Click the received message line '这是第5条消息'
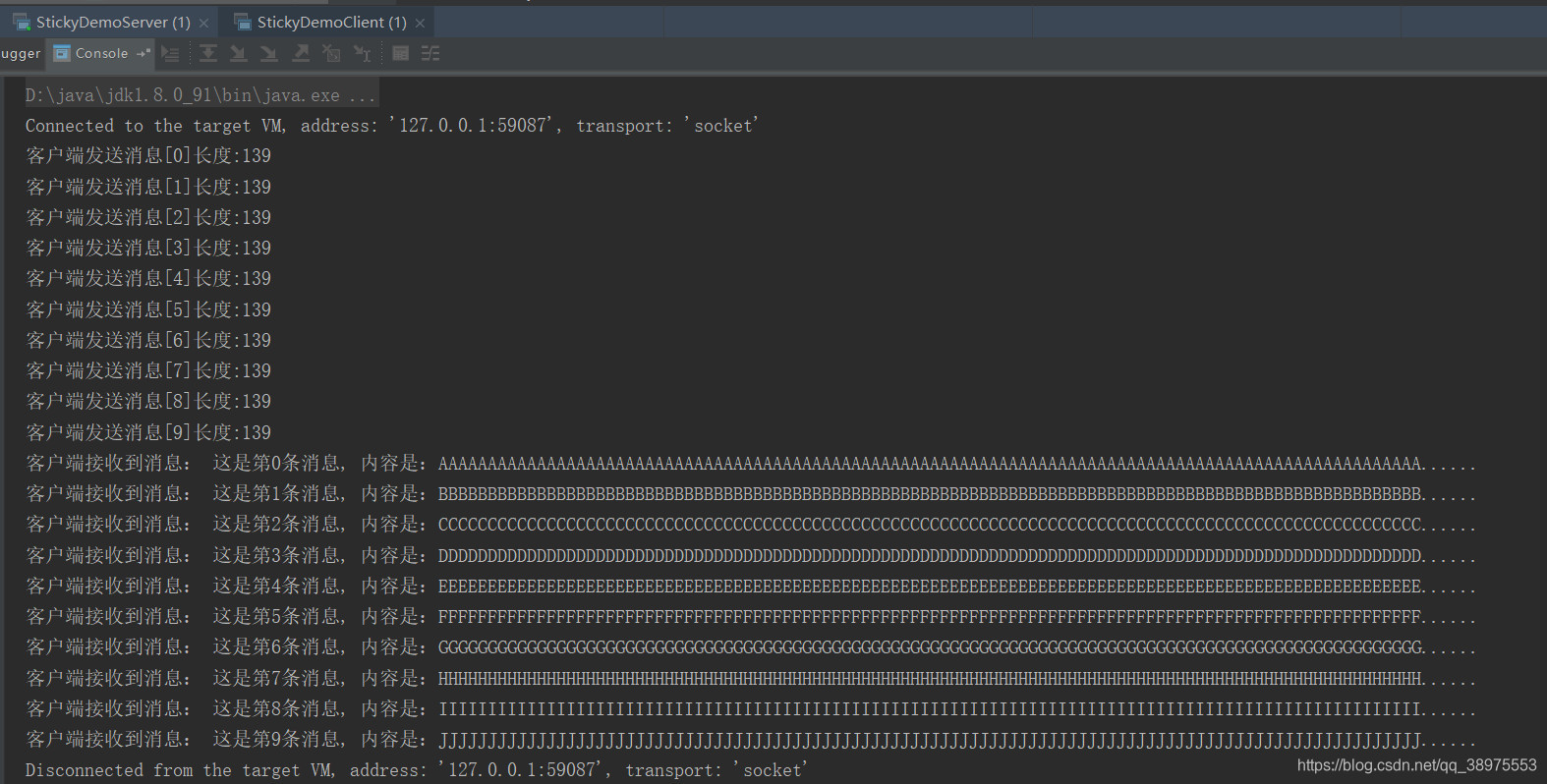Viewport: 1547px width, 784px height. pos(750,616)
